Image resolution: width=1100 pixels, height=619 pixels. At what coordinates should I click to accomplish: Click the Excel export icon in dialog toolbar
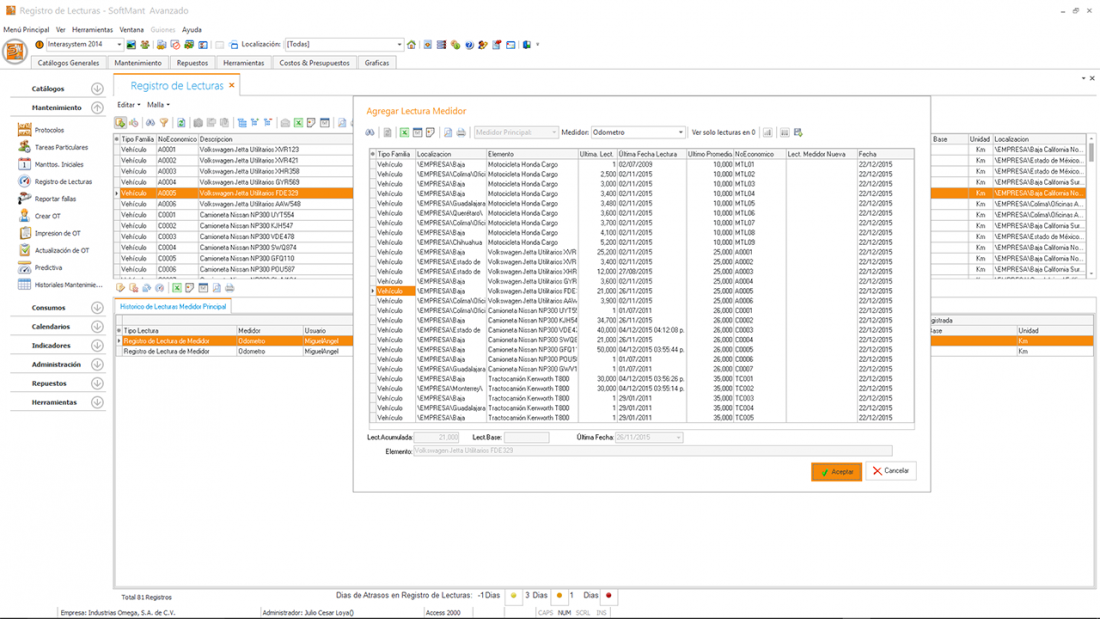[404, 132]
